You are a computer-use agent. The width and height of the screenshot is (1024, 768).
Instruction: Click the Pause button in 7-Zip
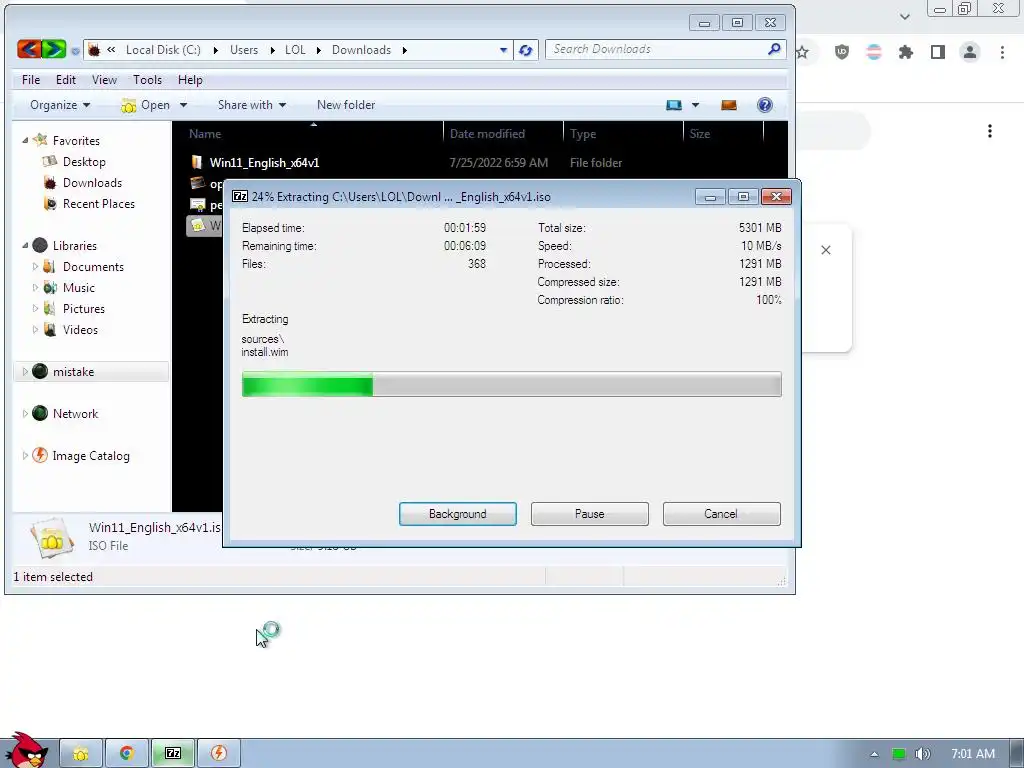pyautogui.click(x=590, y=514)
